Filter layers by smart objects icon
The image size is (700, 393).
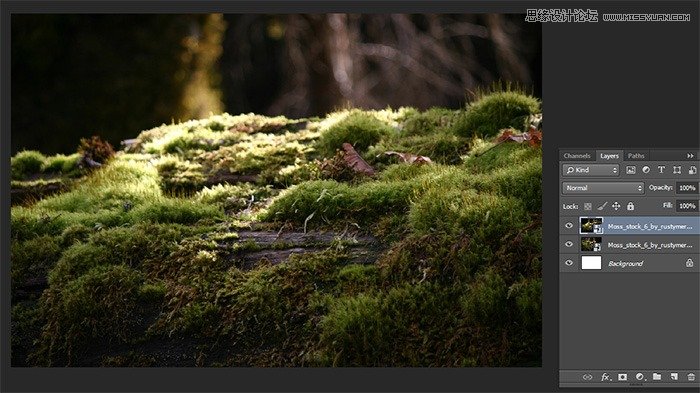pos(692,170)
